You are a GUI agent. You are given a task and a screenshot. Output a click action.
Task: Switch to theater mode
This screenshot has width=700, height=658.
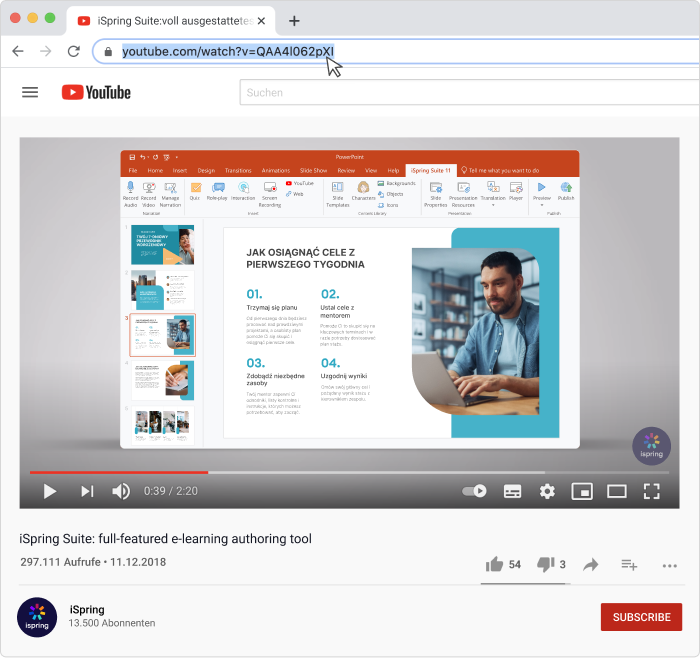617,491
